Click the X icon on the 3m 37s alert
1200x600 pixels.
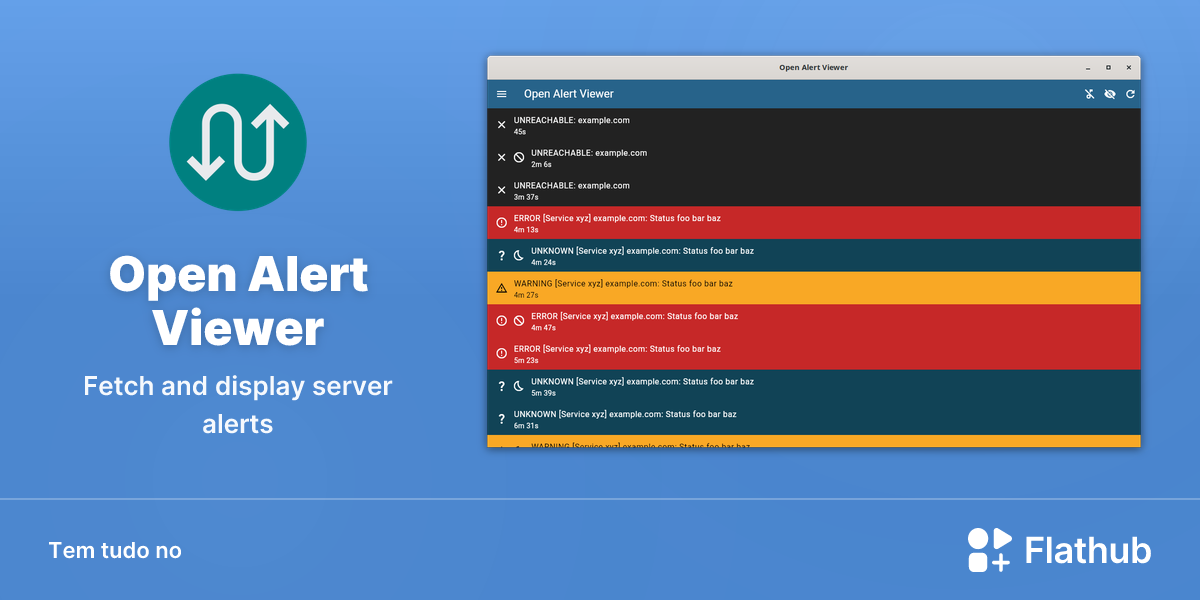pyautogui.click(x=502, y=190)
